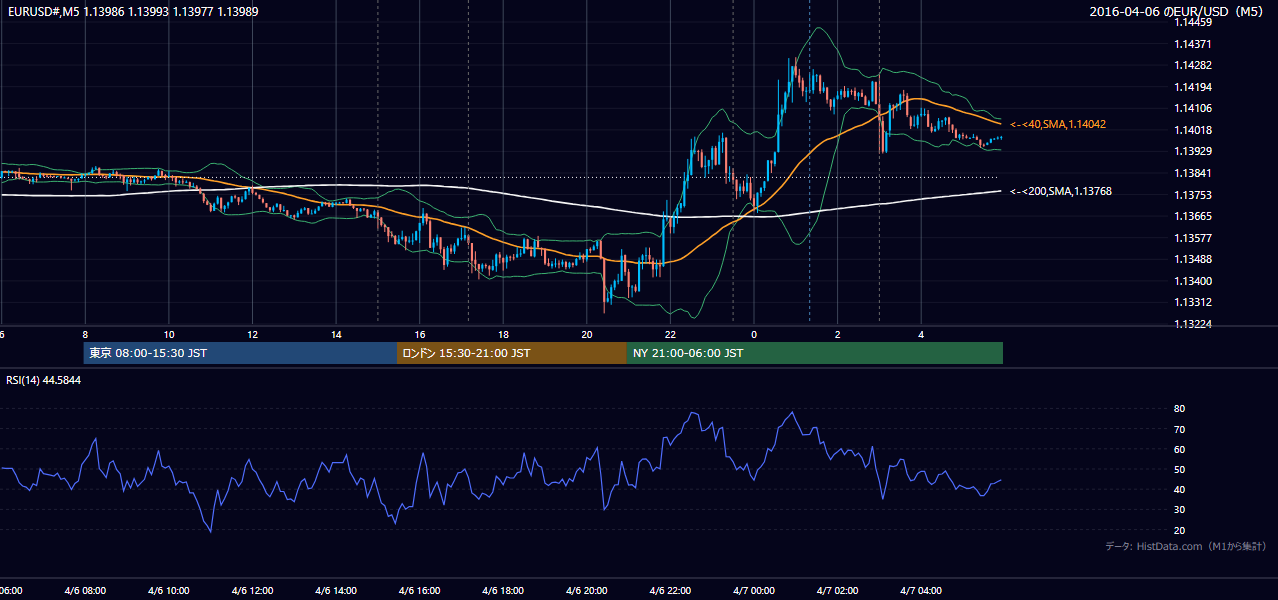Select the 40 SMA 1.14042 orange label

[x=1058, y=124]
